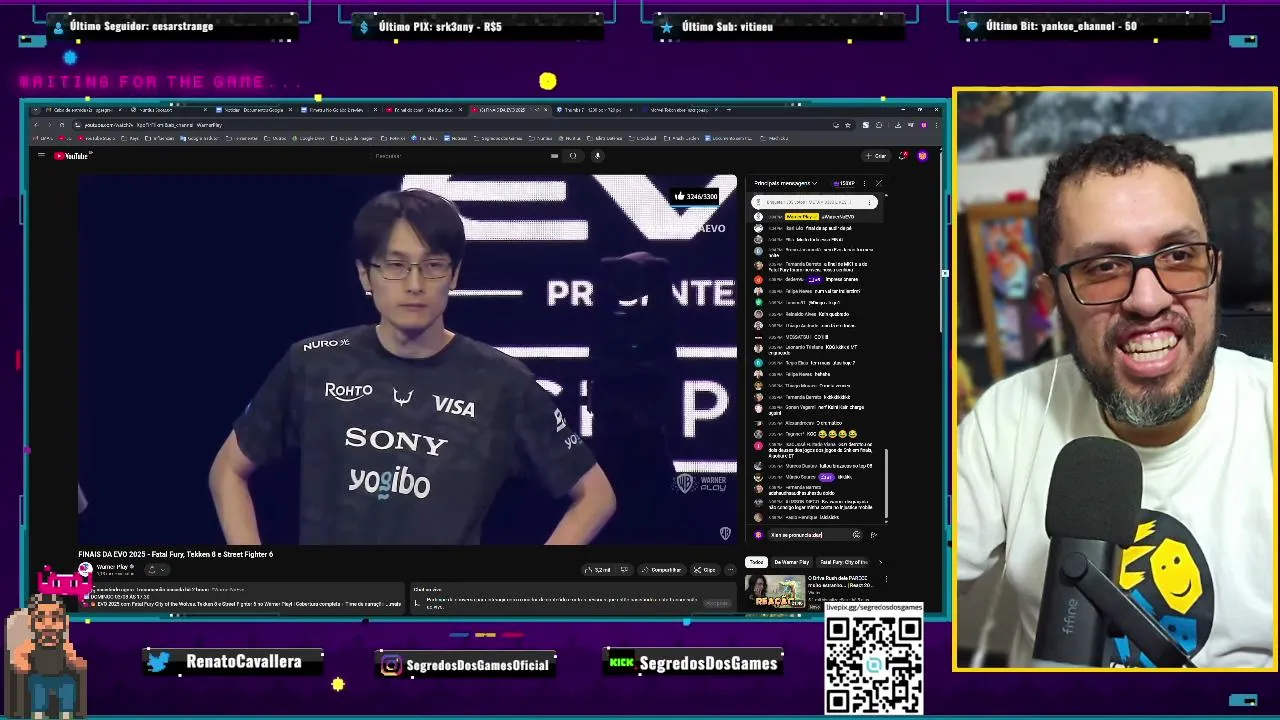Open the YouTube hamburger guide menu
Image resolution: width=1280 pixels, height=720 pixels.
point(41,155)
